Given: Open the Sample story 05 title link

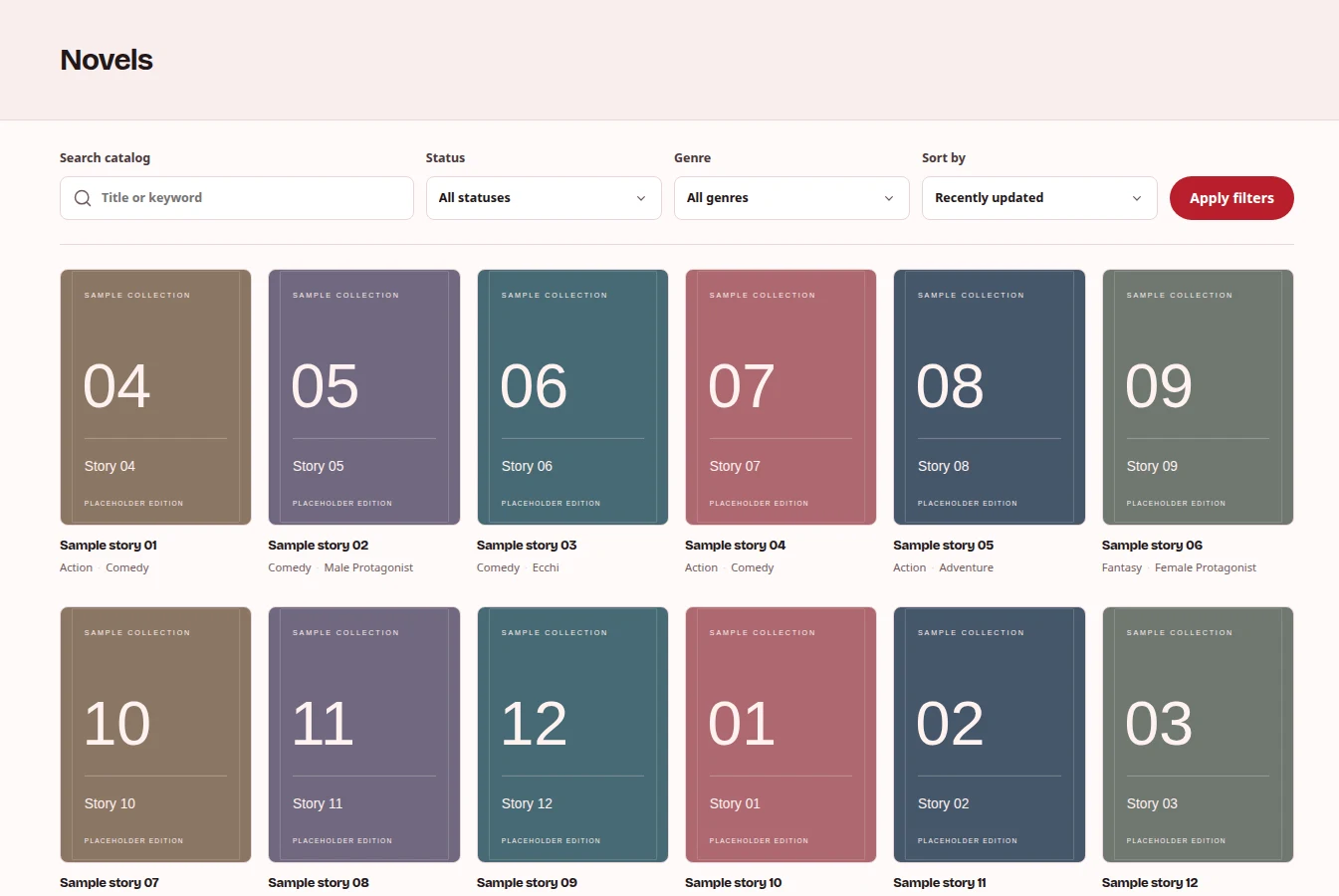Looking at the screenshot, I should pos(944,546).
